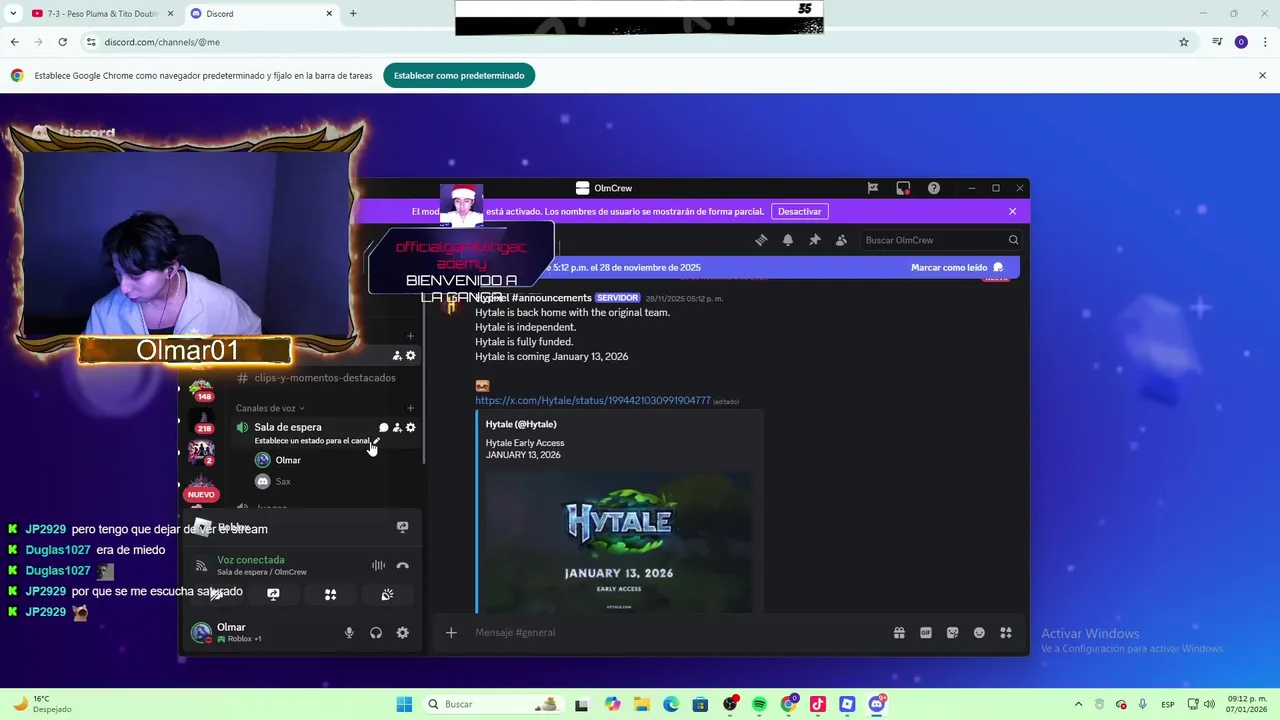
Task: Open Discord help question mark
Action: click(934, 188)
